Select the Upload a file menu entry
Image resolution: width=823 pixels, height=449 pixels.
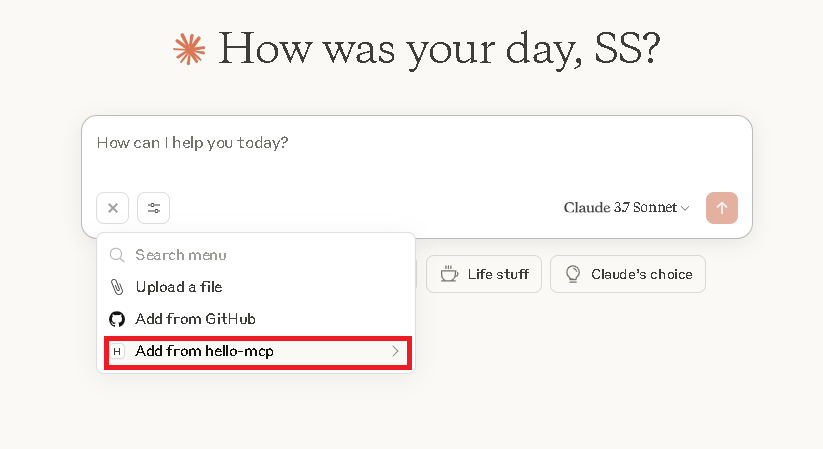(256, 287)
